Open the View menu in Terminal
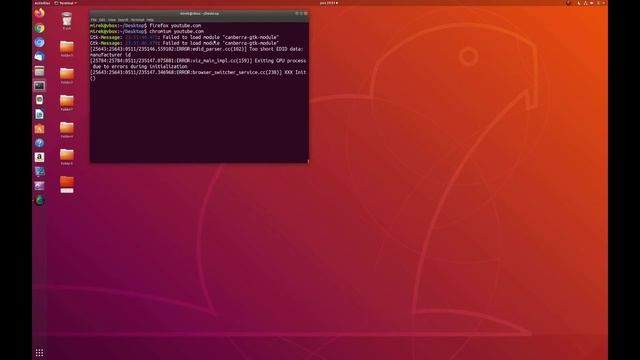Image resolution: width=640 pixels, height=360 pixels. (x=112, y=20)
